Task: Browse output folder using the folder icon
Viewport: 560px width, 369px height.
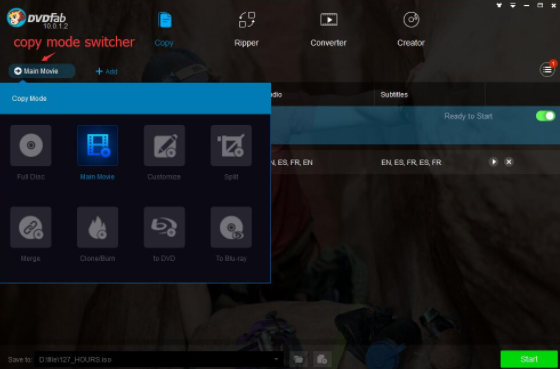Action: (299, 359)
